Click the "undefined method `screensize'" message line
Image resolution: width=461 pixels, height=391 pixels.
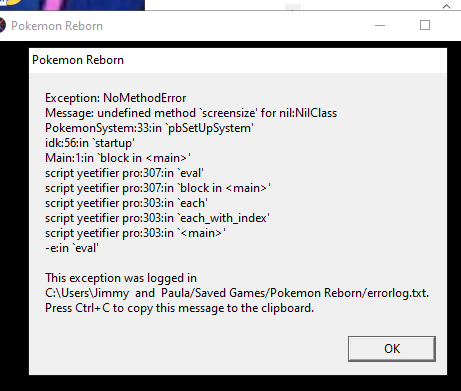(191, 113)
